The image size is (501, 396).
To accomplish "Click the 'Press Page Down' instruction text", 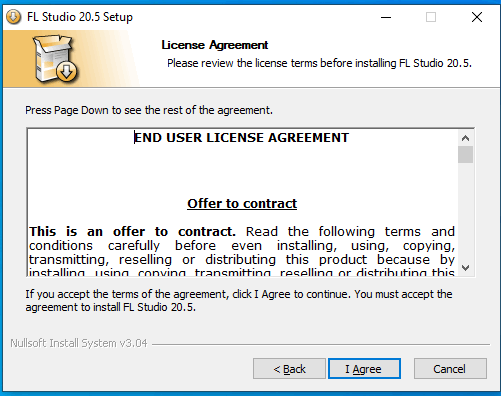I will tap(149, 110).
